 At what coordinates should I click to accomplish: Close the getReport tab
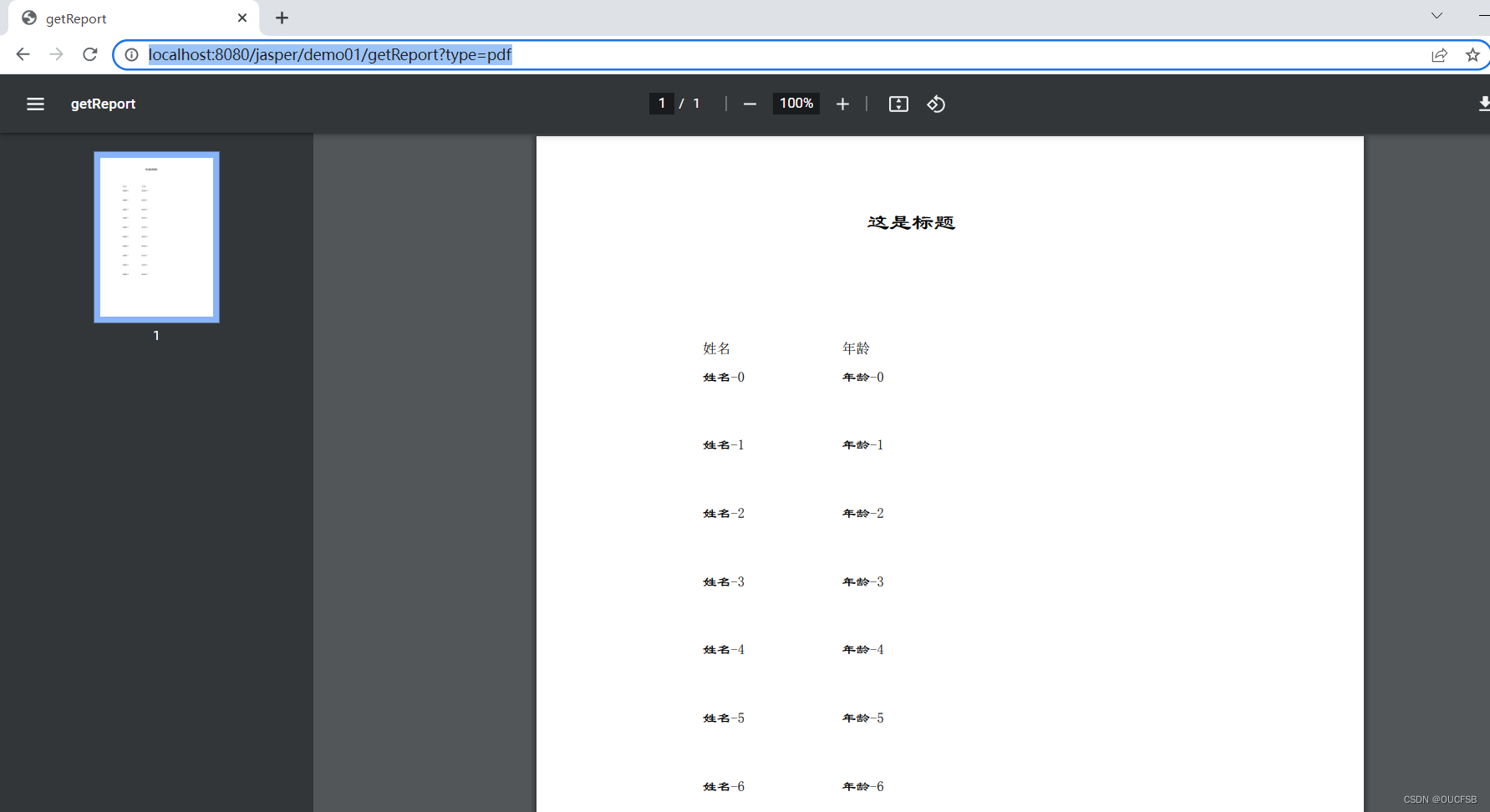click(x=242, y=18)
